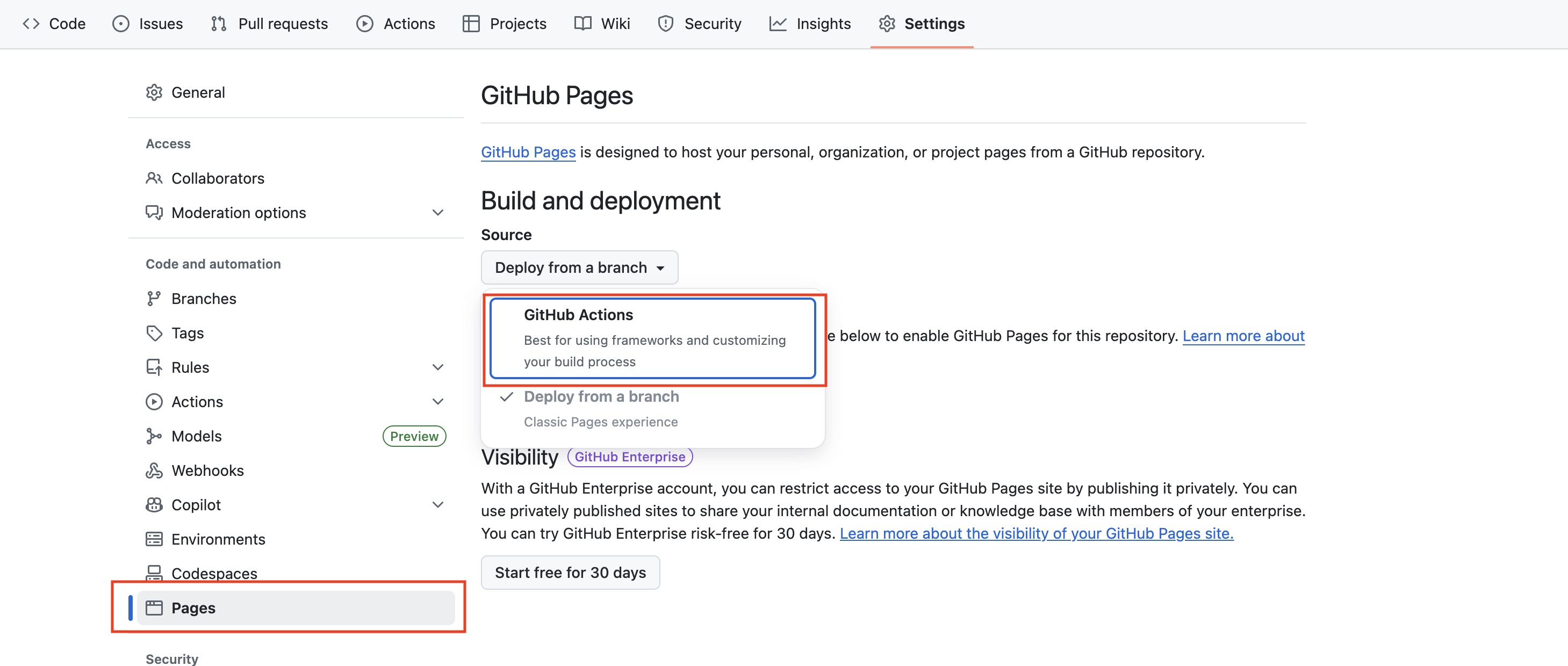Click the Webhooks icon in sidebar
Image resolution: width=1568 pixels, height=666 pixels.
(x=154, y=470)
